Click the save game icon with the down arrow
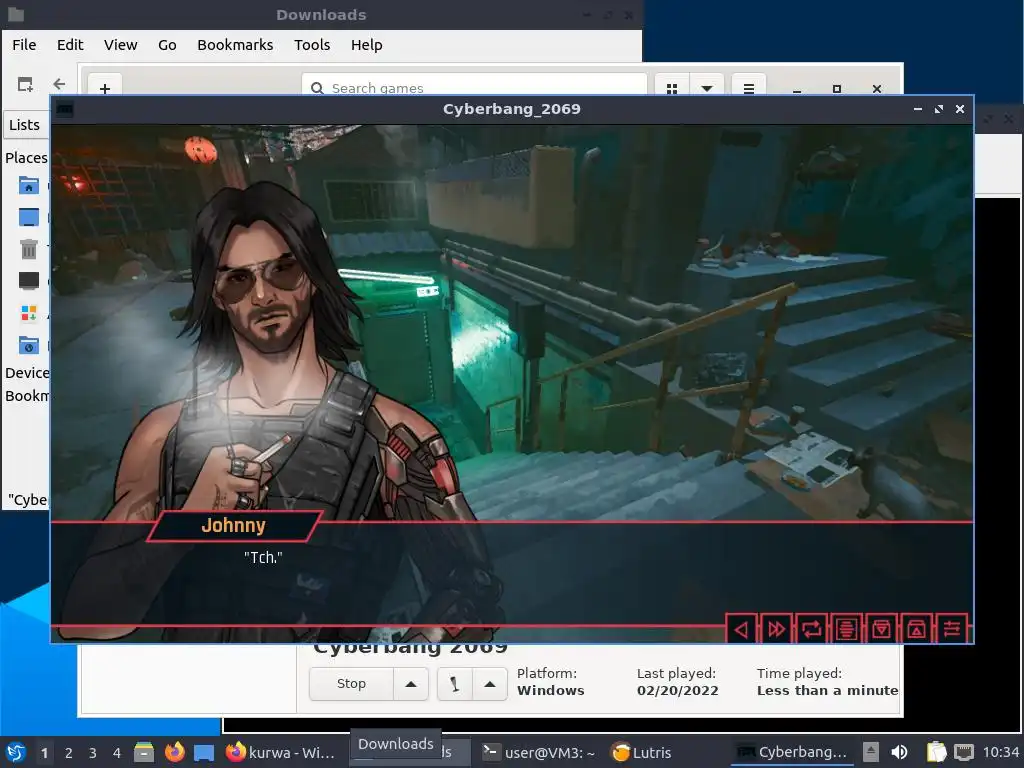 click(881, 629)
